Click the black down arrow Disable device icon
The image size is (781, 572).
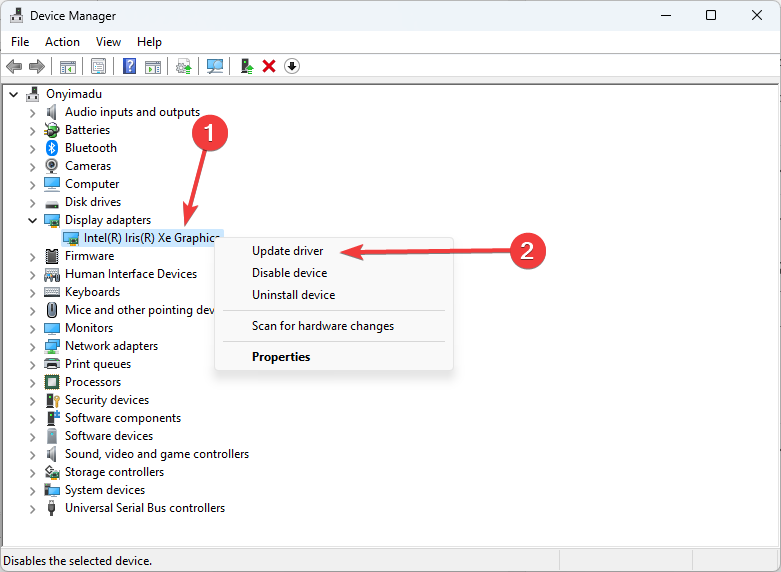click(292, 66)
